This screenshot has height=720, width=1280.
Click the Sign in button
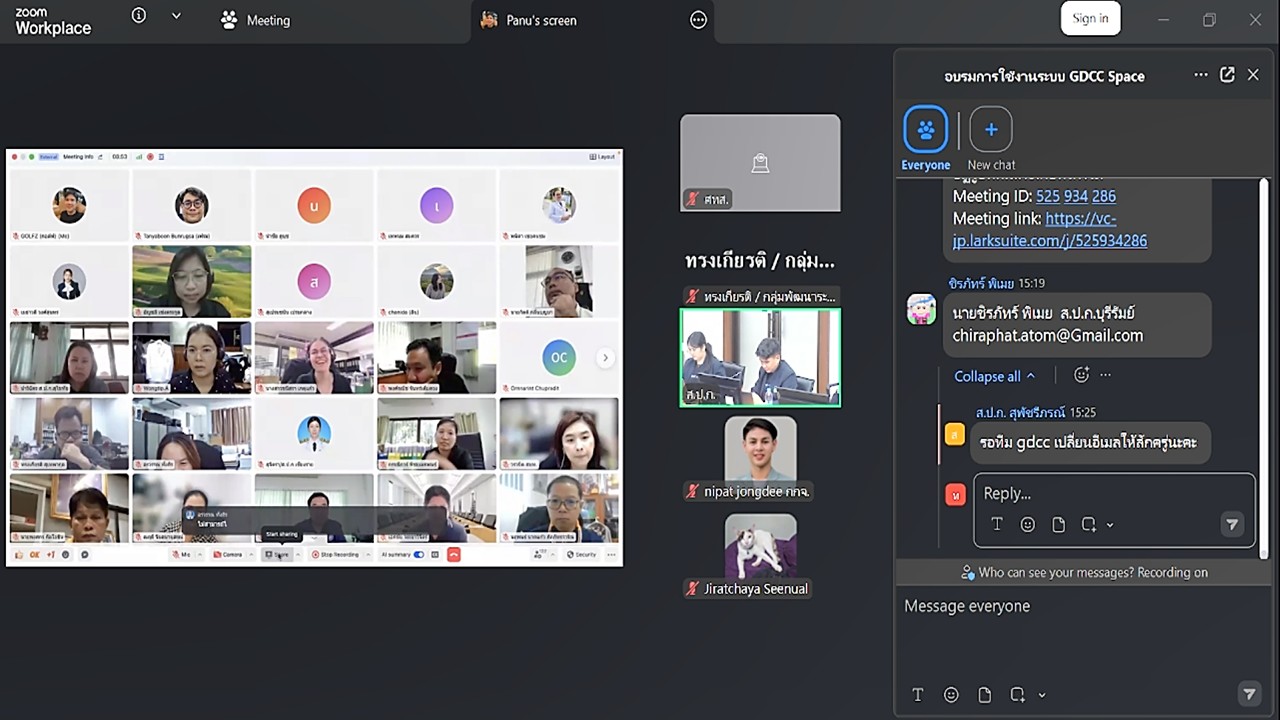(1090, 18)
